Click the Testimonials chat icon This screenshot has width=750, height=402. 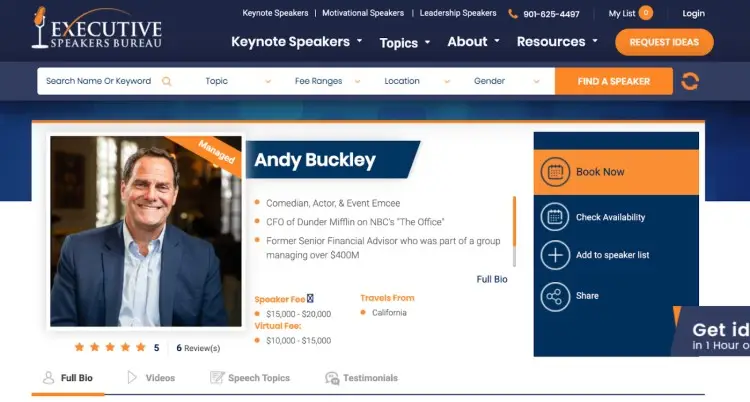332,378
